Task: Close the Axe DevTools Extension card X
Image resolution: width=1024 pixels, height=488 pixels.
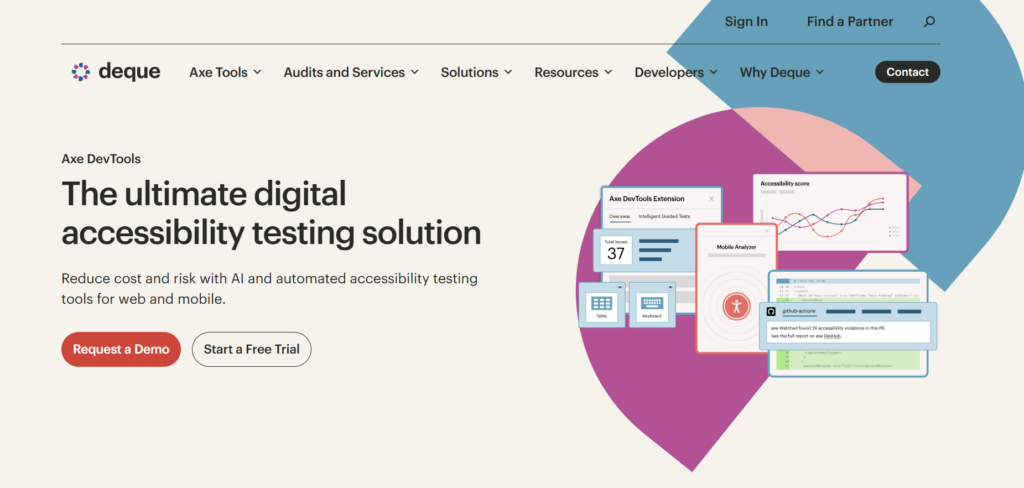Action: pos(711,199)
